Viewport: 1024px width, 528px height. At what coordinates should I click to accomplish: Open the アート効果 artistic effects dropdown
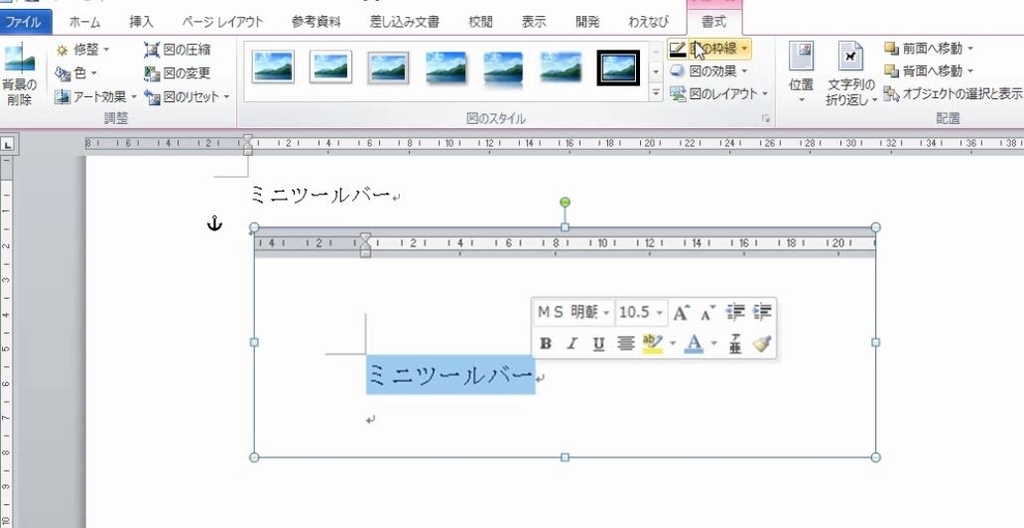click(x=96, y=97)
